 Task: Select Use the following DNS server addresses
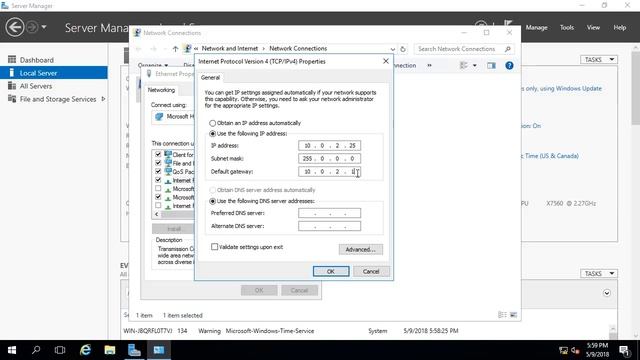(212, 201)
